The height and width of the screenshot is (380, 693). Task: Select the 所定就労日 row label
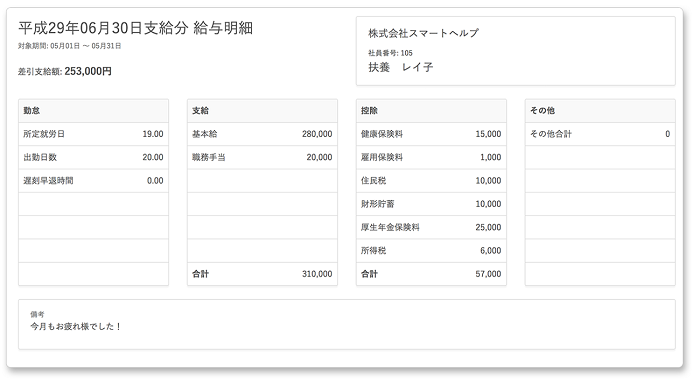(x=44, y=134)
